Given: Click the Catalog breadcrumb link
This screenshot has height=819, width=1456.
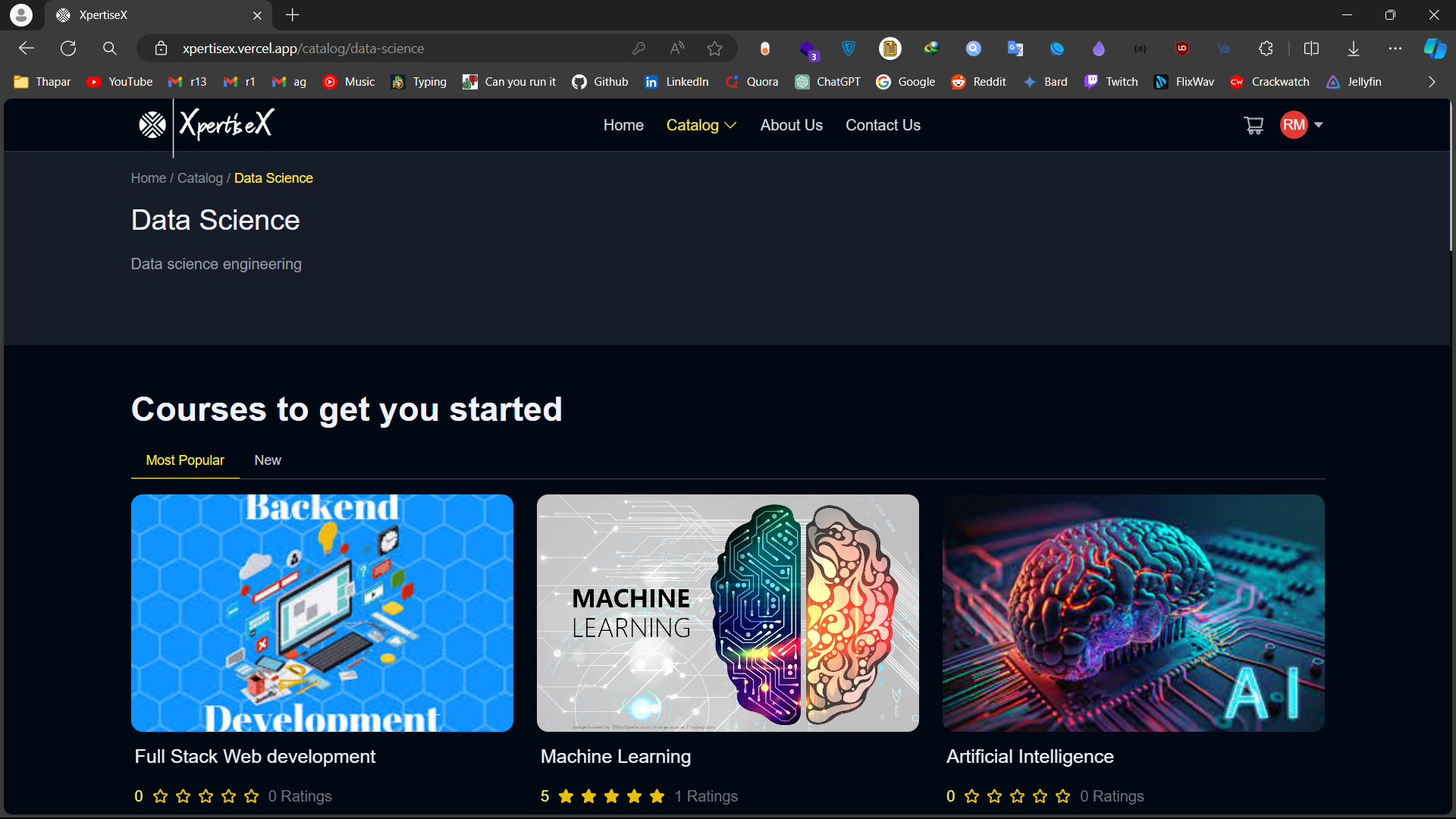Looking at the screenshot, I should (200, 178).
